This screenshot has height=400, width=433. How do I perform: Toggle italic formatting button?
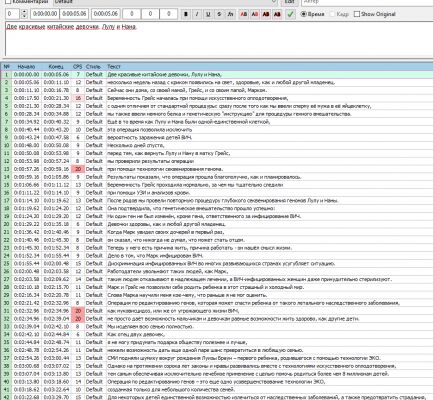(197, 14)
